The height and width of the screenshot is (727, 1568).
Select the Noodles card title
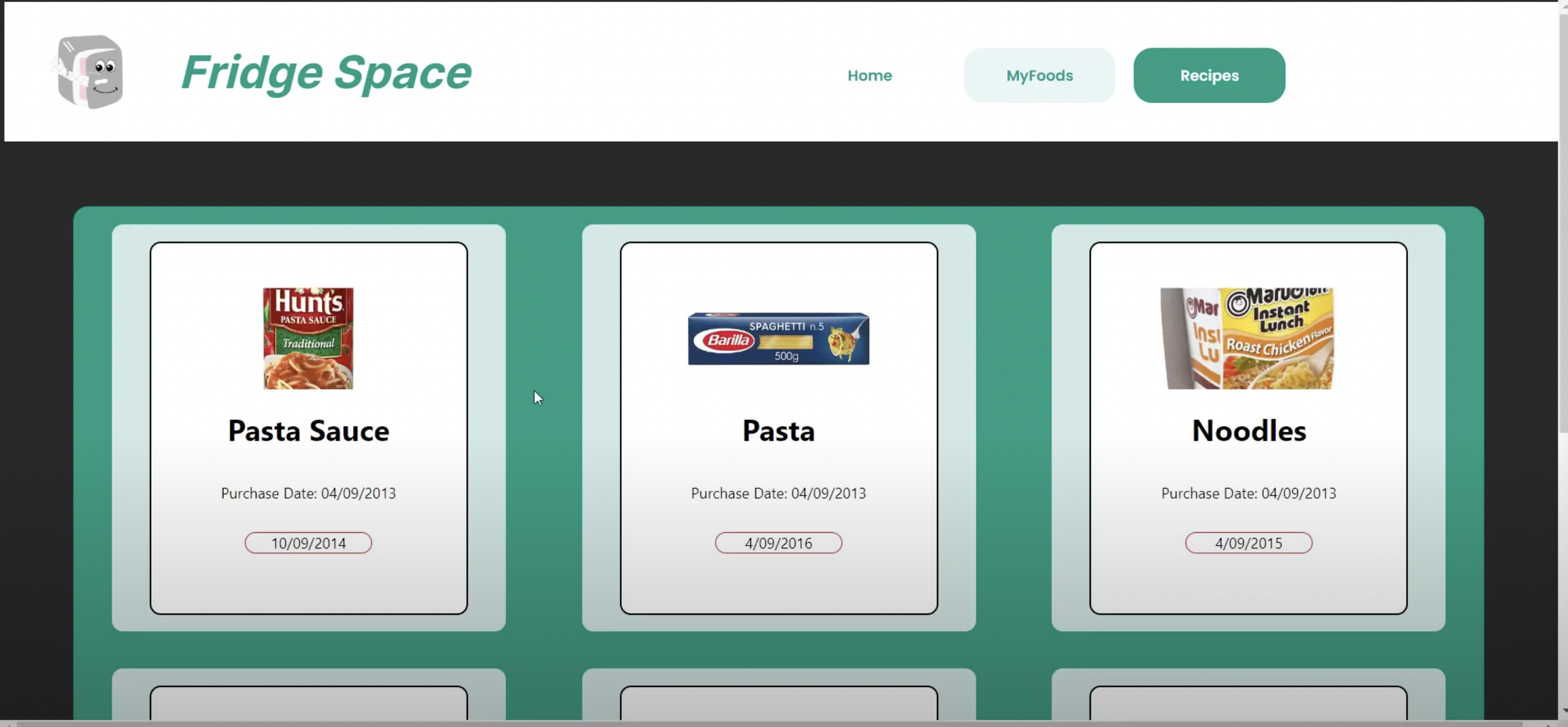[1248, 431]
